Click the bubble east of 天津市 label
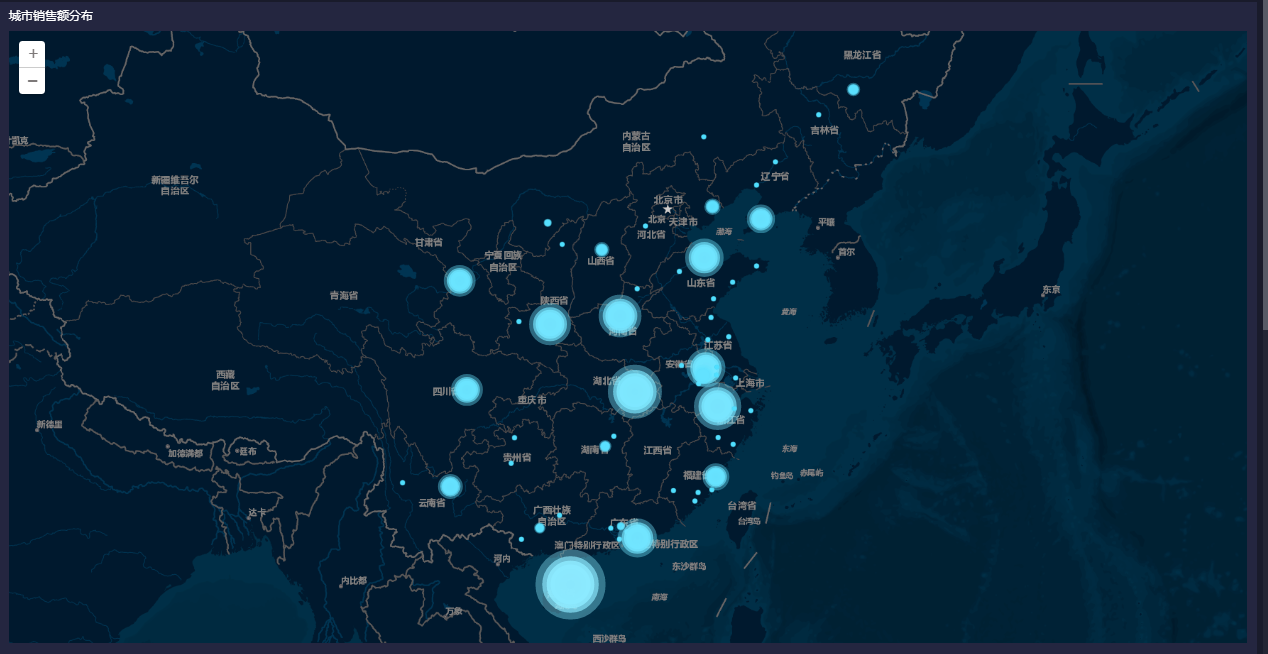This screenshot has width=1268, height=654. [712, 206]
